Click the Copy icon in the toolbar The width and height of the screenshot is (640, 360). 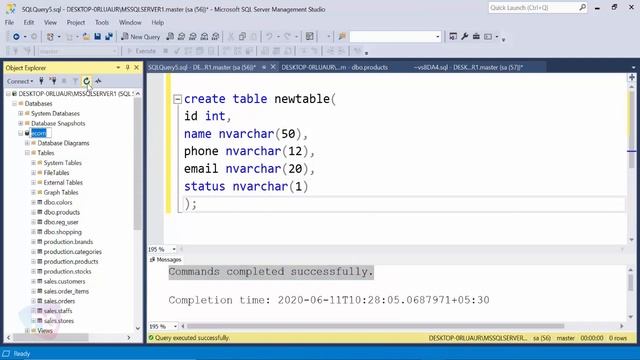[242, 37]
